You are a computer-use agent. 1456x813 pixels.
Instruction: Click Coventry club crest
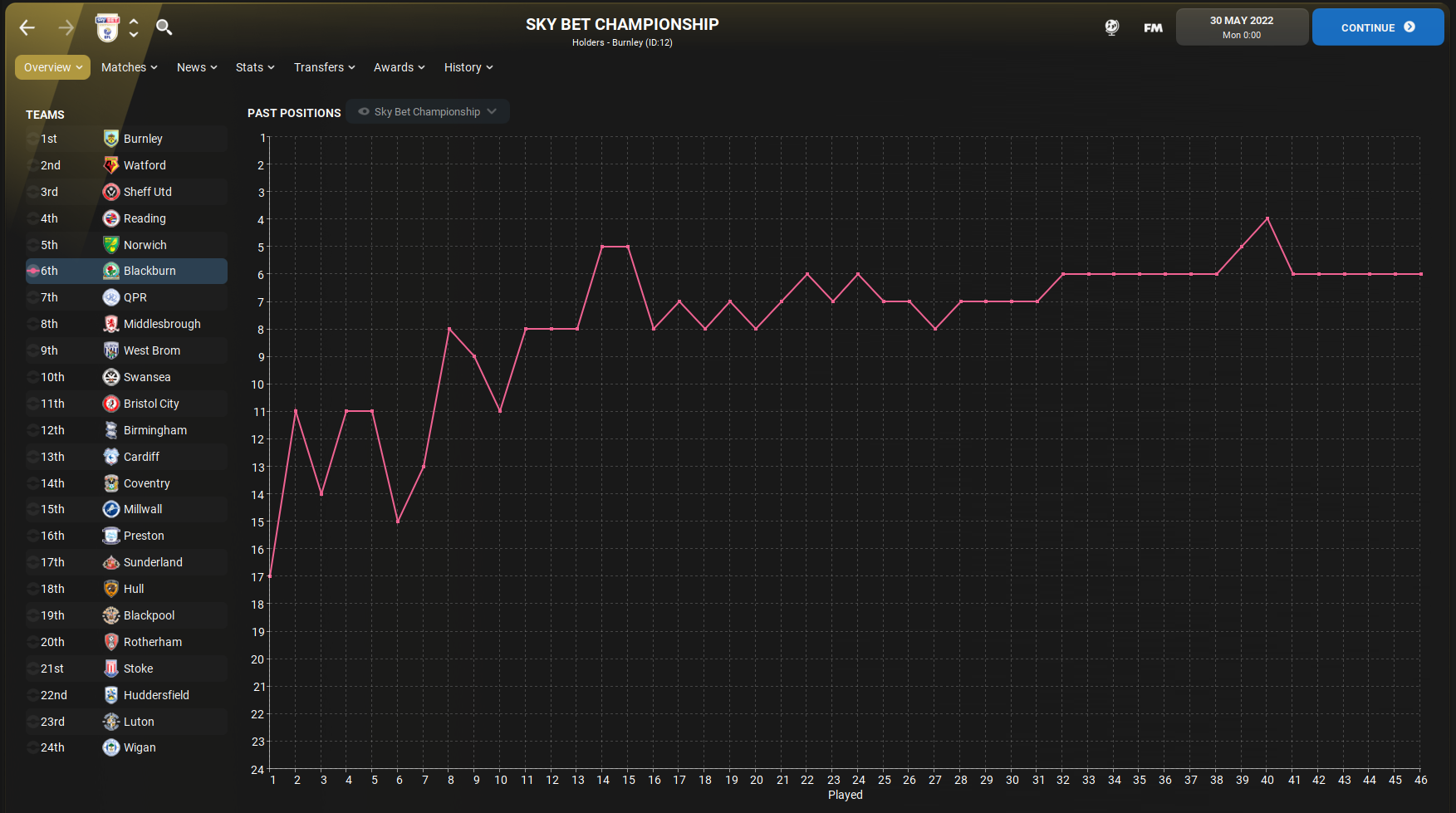pos(111,483)
